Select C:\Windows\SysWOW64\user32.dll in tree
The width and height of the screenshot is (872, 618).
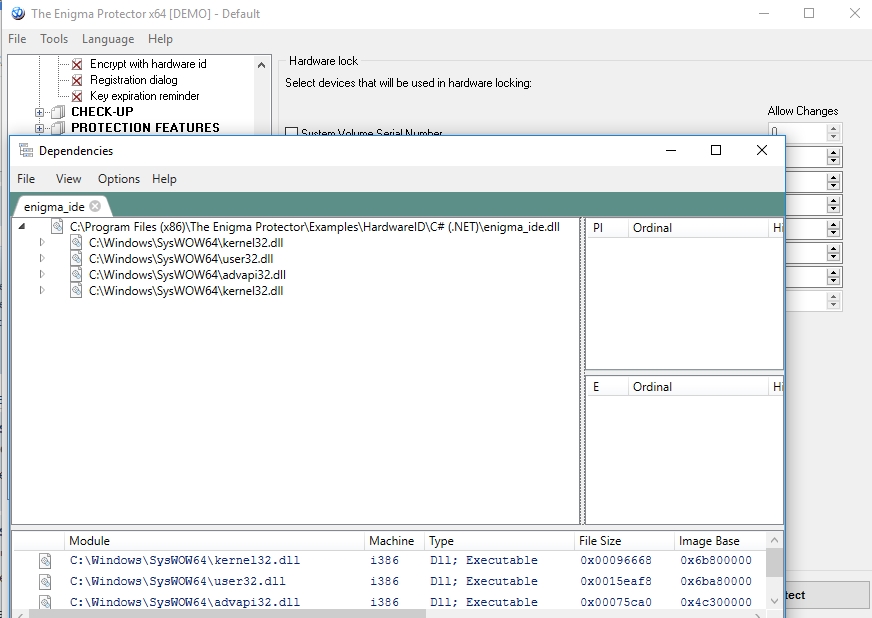click(x=181, y=259)
